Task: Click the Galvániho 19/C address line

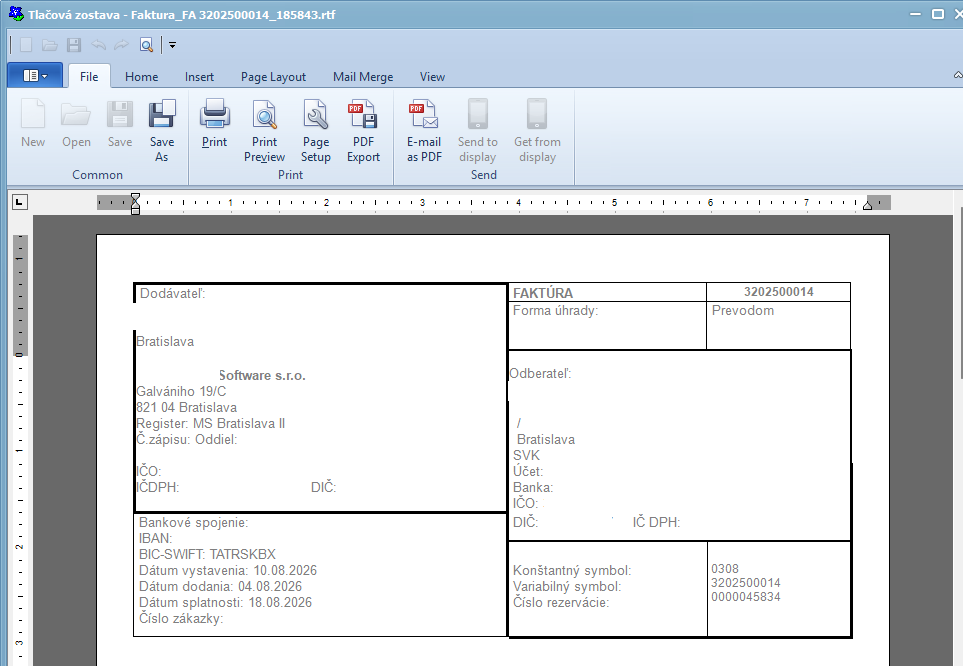Action: 181,391
